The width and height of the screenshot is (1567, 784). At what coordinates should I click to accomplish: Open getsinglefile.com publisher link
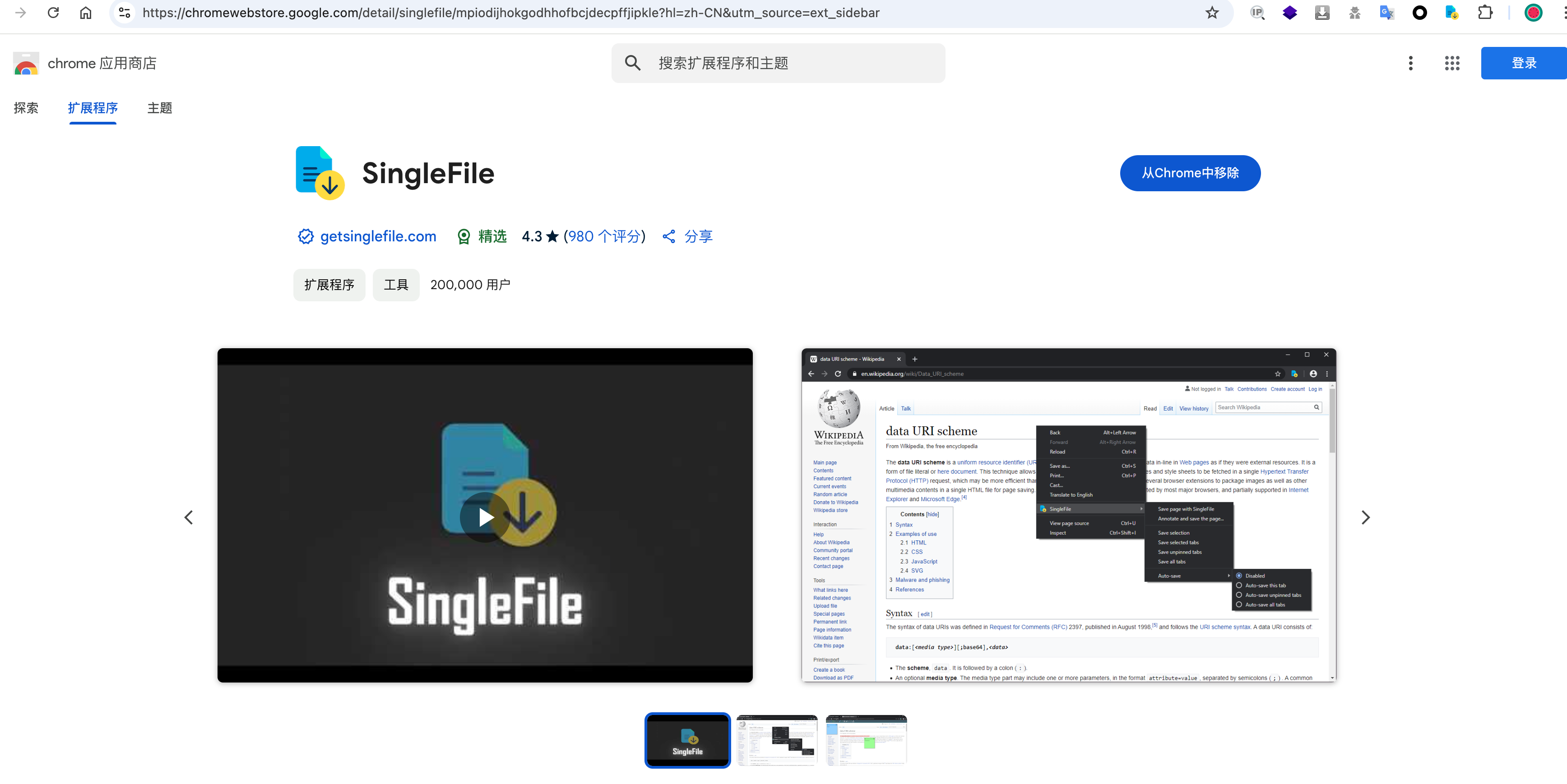378,237
